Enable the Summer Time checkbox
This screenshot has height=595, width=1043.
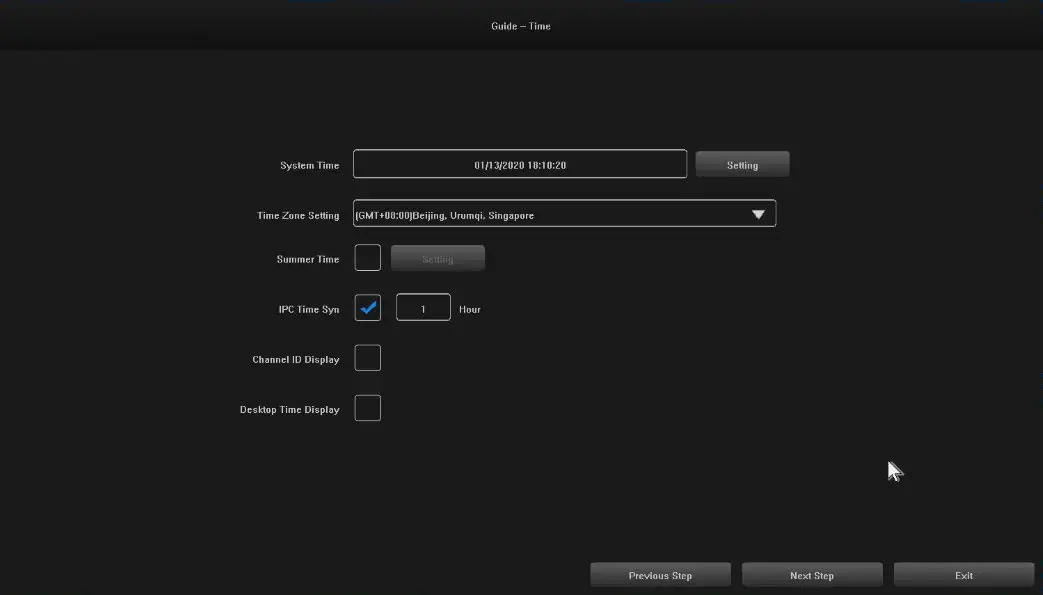point(368,258)
